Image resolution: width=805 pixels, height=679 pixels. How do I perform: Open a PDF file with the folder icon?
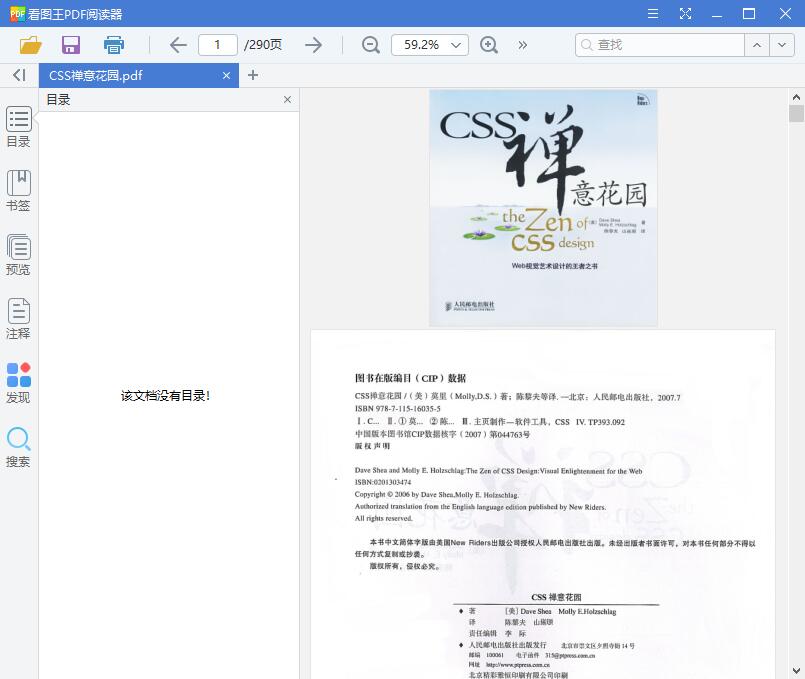[x=30, y=45]
